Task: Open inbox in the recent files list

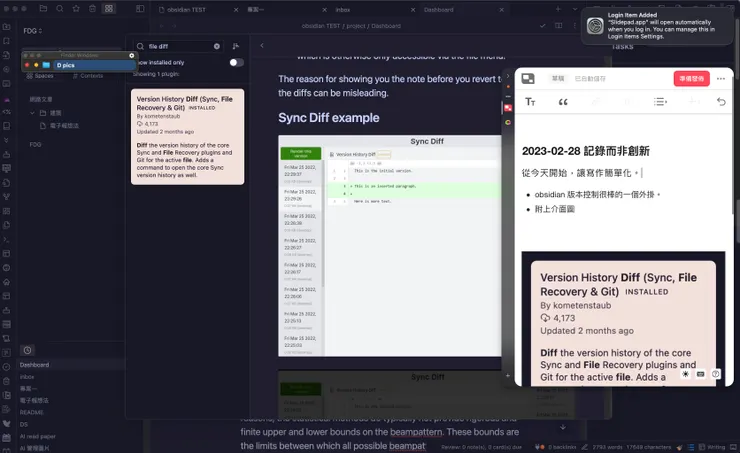Action: (27, 377)
